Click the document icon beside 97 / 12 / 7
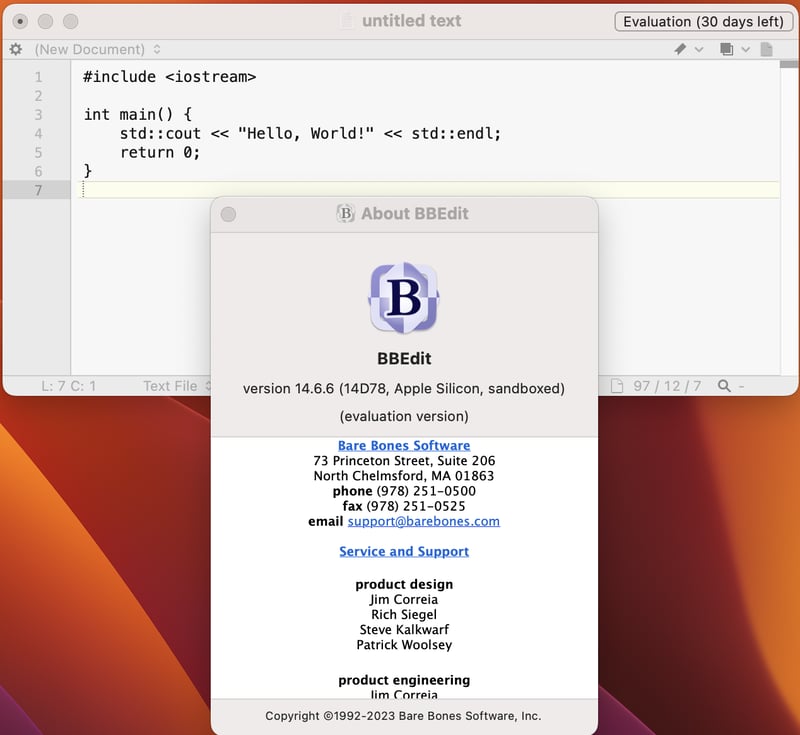The image size is (800, 735). click(x=617, y=386)
